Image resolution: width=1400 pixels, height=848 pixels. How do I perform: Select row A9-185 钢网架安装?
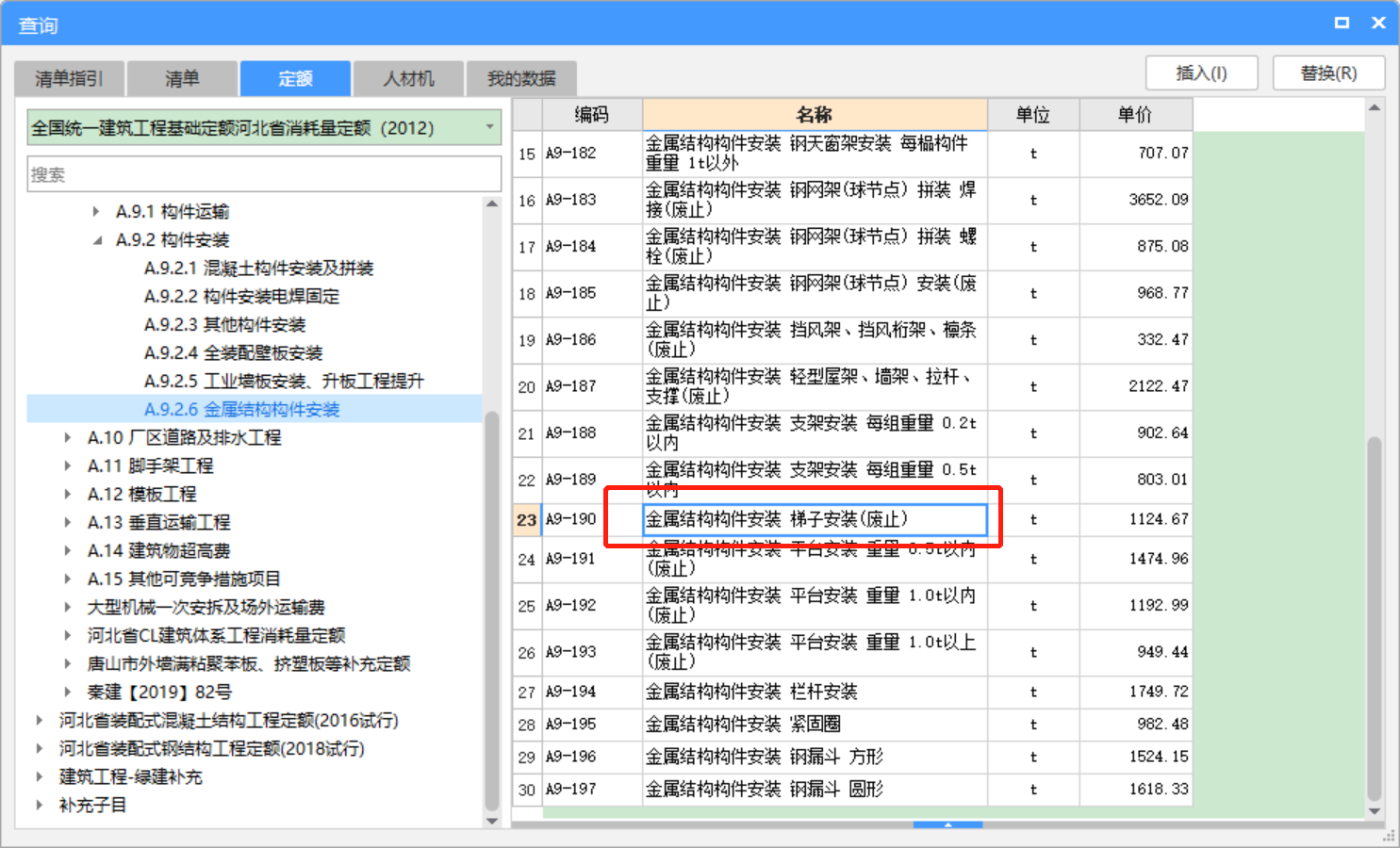(853, 293)
